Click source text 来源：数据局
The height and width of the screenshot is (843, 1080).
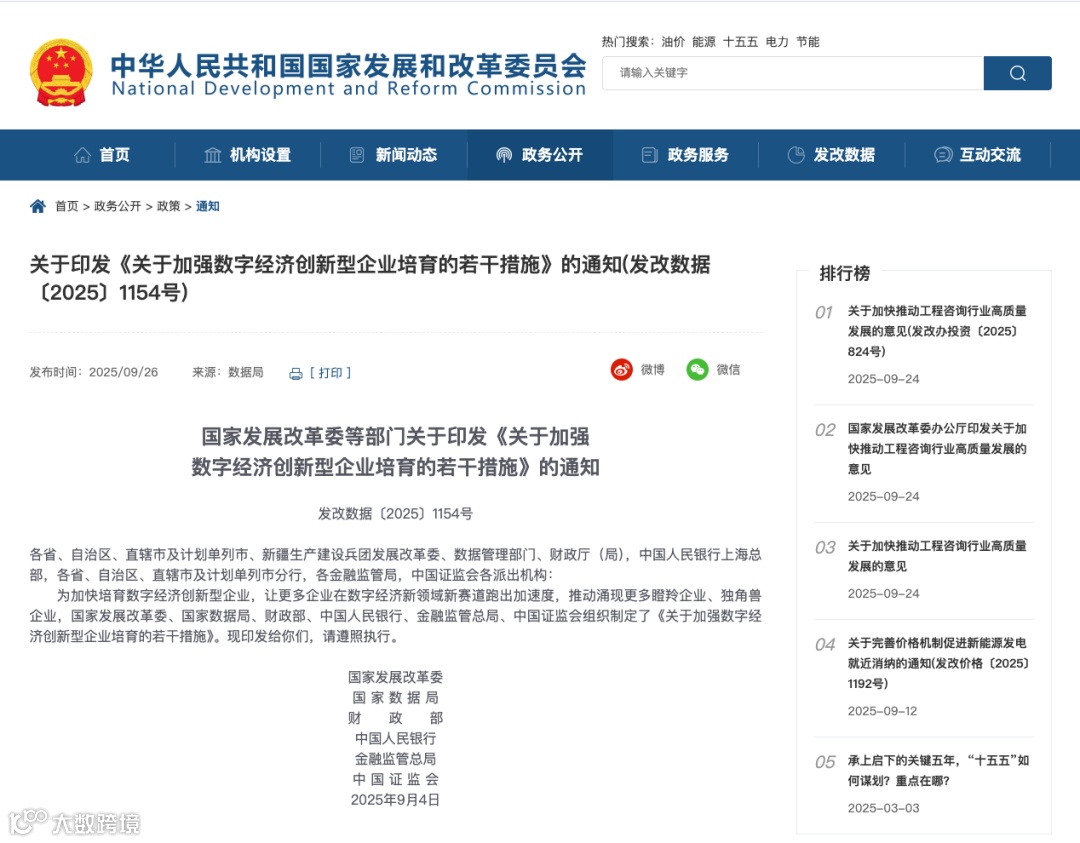pyautogui.click(x=227, y=373)
